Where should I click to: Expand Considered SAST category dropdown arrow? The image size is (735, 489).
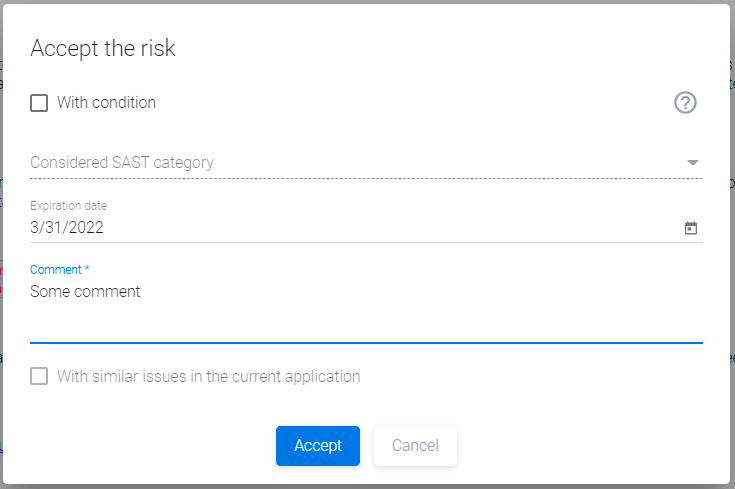692,163
